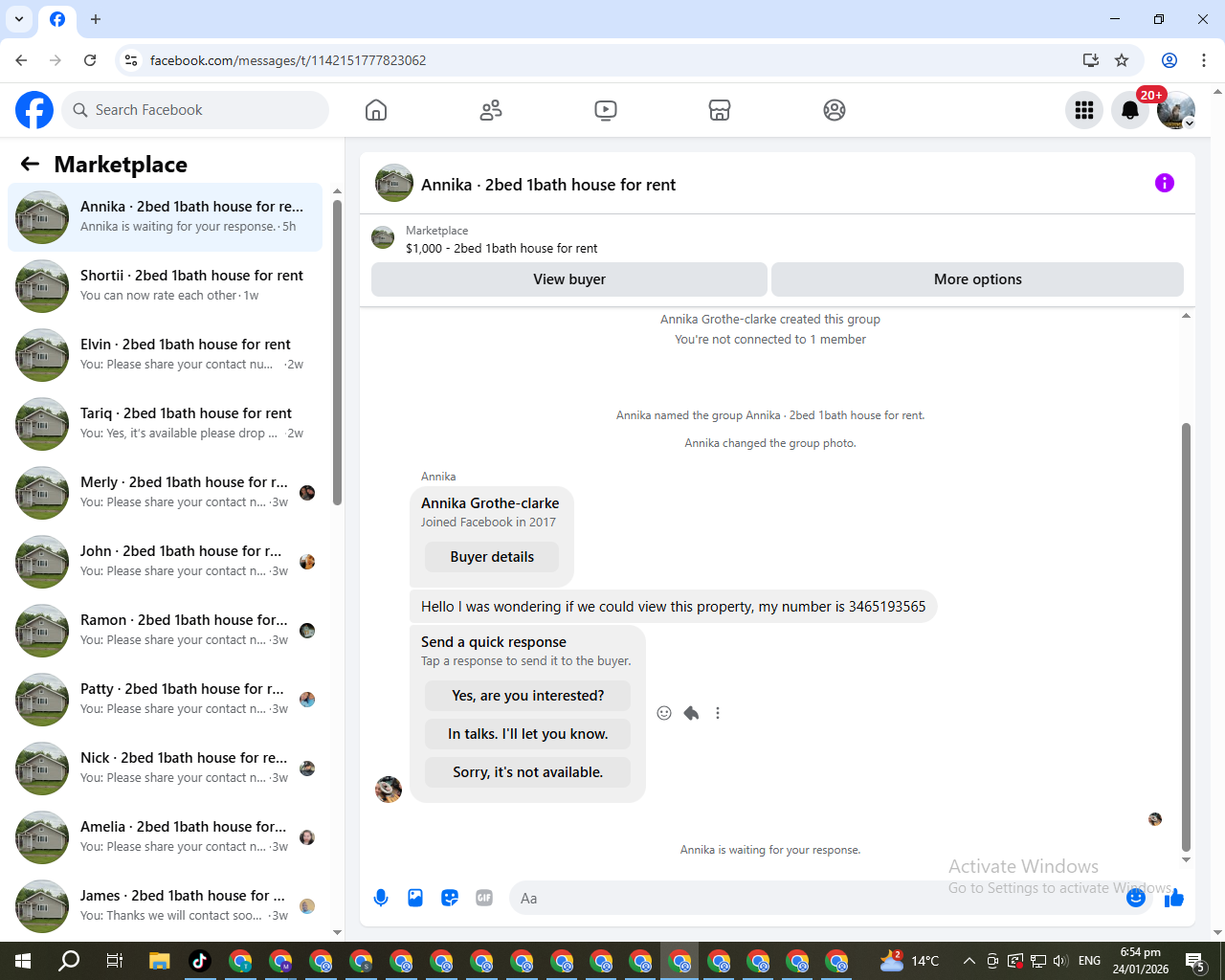This screenshot has width=1225, height=980.
Task: Open File Explorer from taskbar
Action: 159,961
